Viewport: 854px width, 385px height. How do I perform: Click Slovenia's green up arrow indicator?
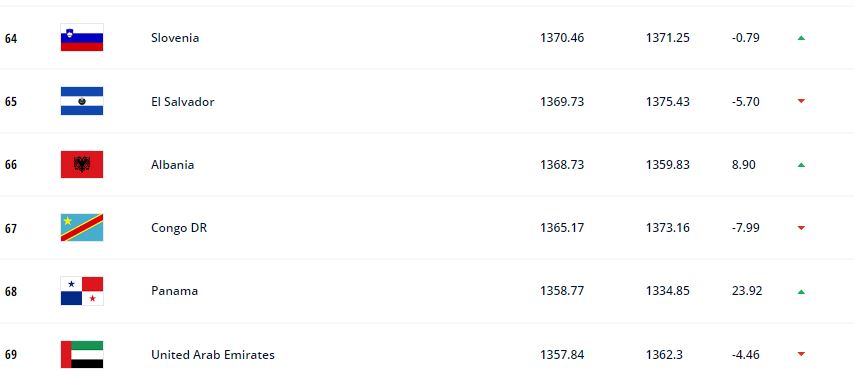tap(801, 38)
